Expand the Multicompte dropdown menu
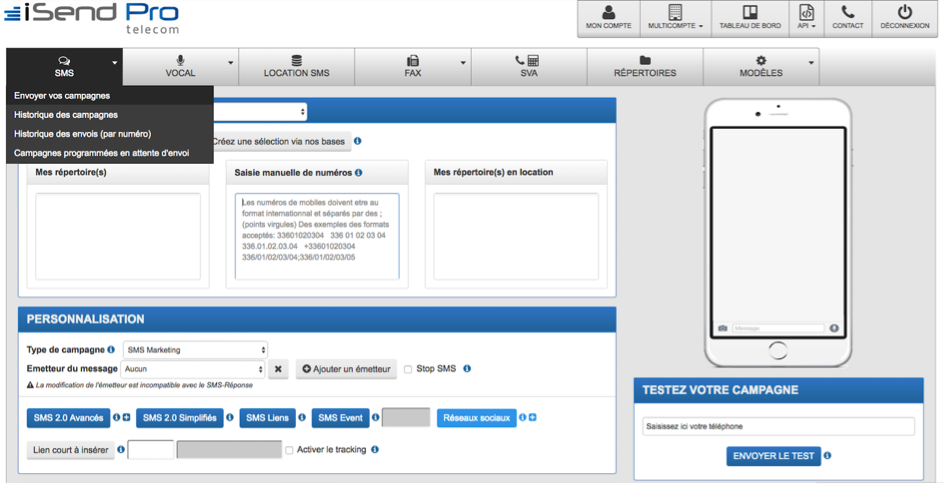 675,19
